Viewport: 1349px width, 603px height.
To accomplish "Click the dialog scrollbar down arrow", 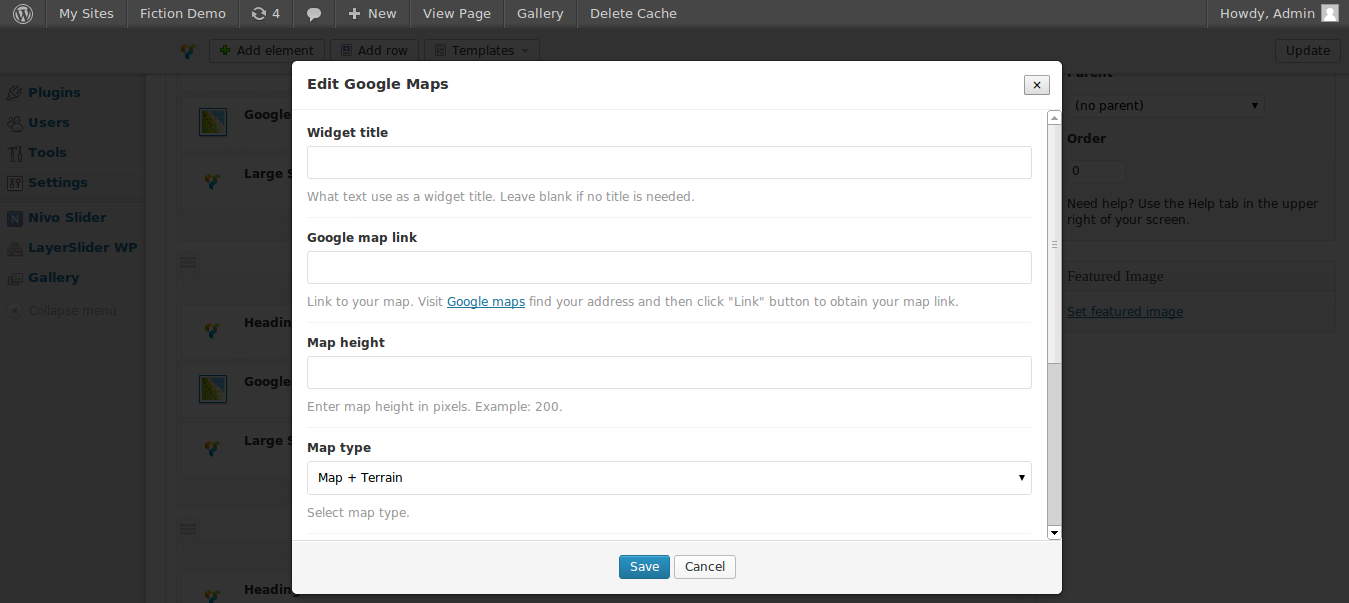I will (x=1054, y=533).
